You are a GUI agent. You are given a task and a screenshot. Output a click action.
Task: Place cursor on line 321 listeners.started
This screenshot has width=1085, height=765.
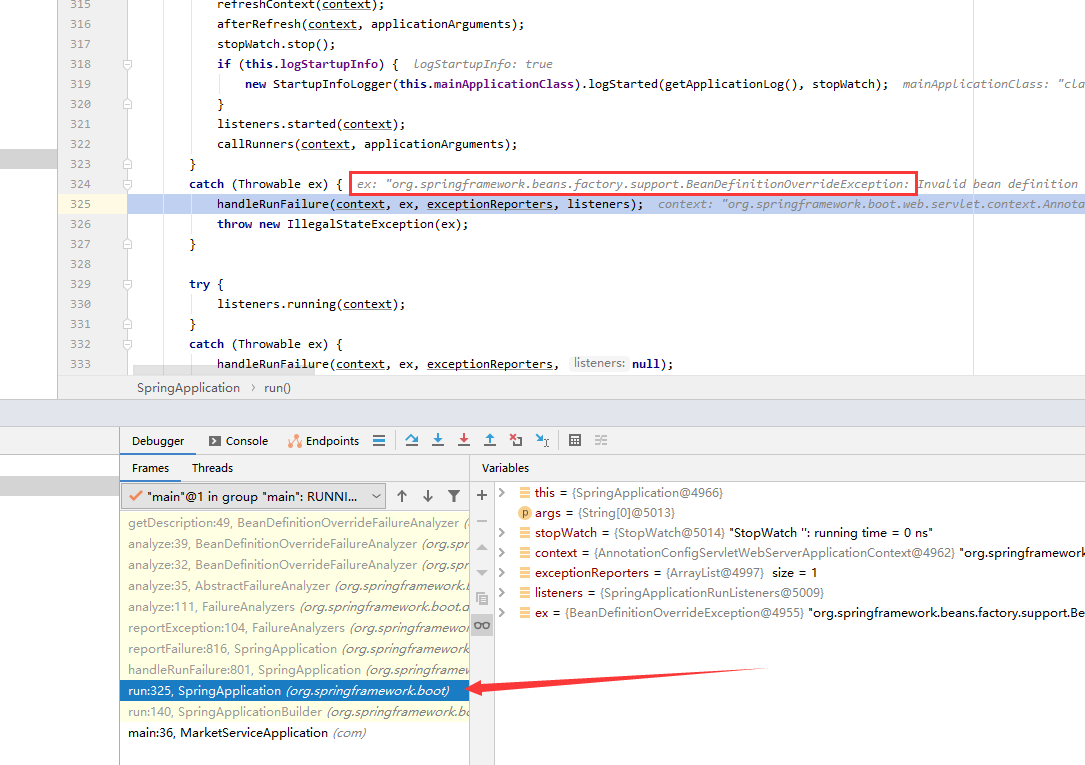coord(311,124)
